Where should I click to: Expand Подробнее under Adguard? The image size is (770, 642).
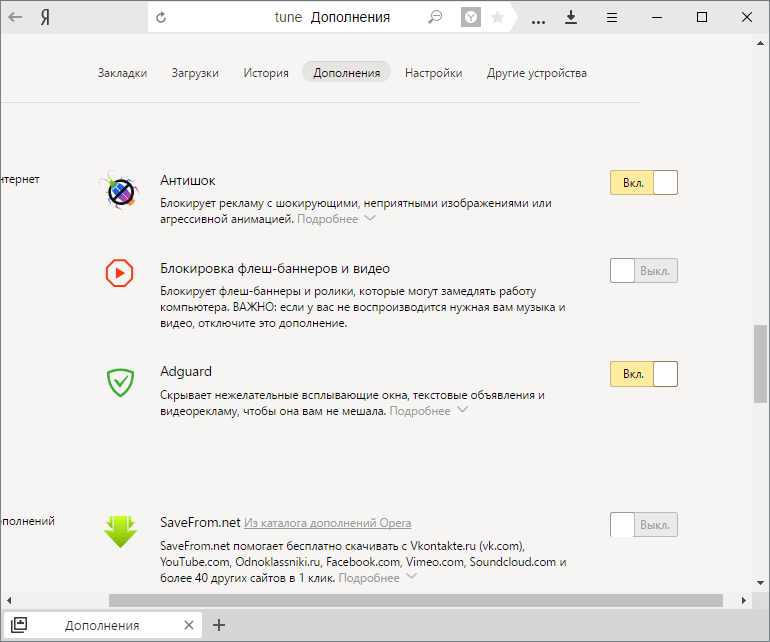click(429, 411)
